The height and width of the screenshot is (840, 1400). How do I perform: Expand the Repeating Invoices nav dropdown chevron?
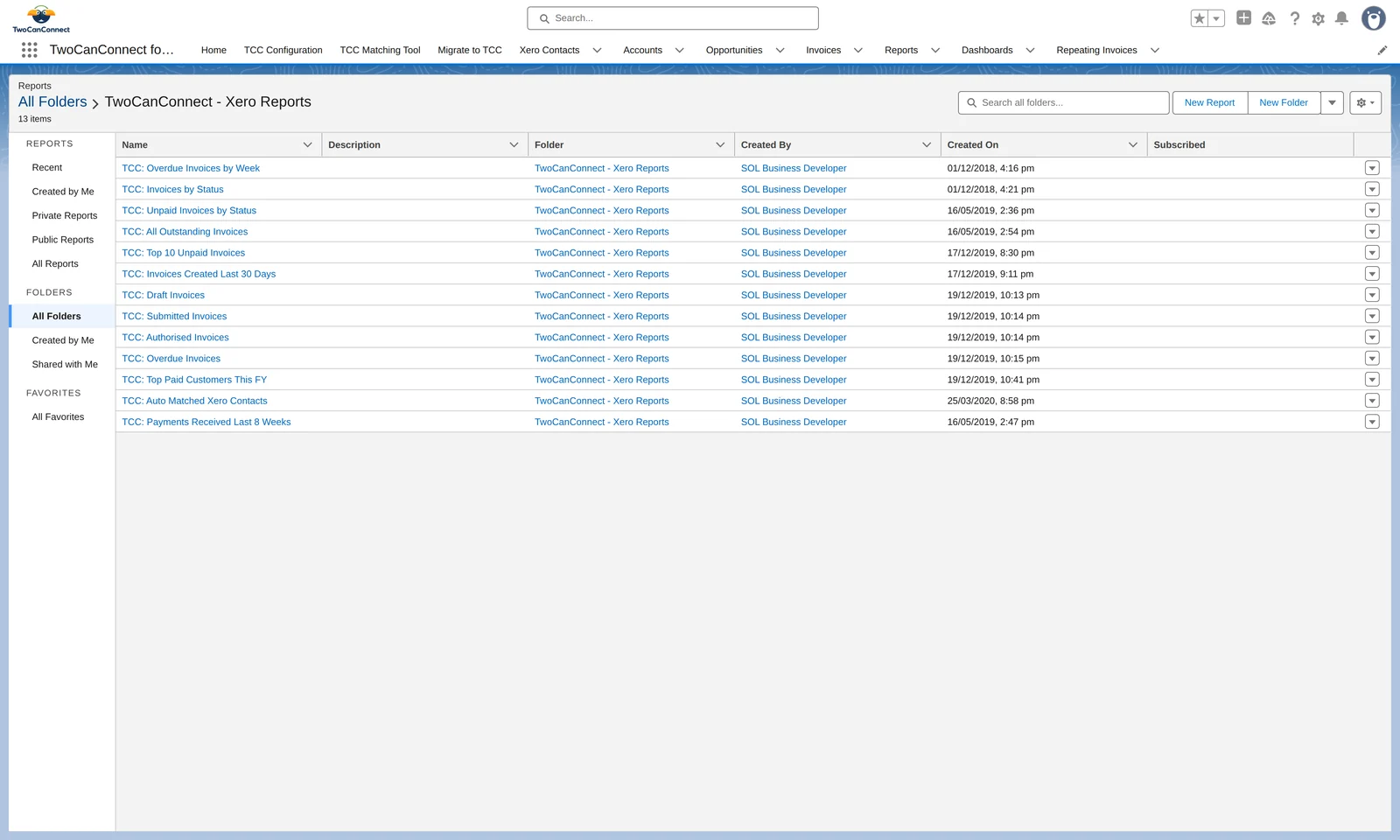pyautogui.click(x=1154, y=51)
